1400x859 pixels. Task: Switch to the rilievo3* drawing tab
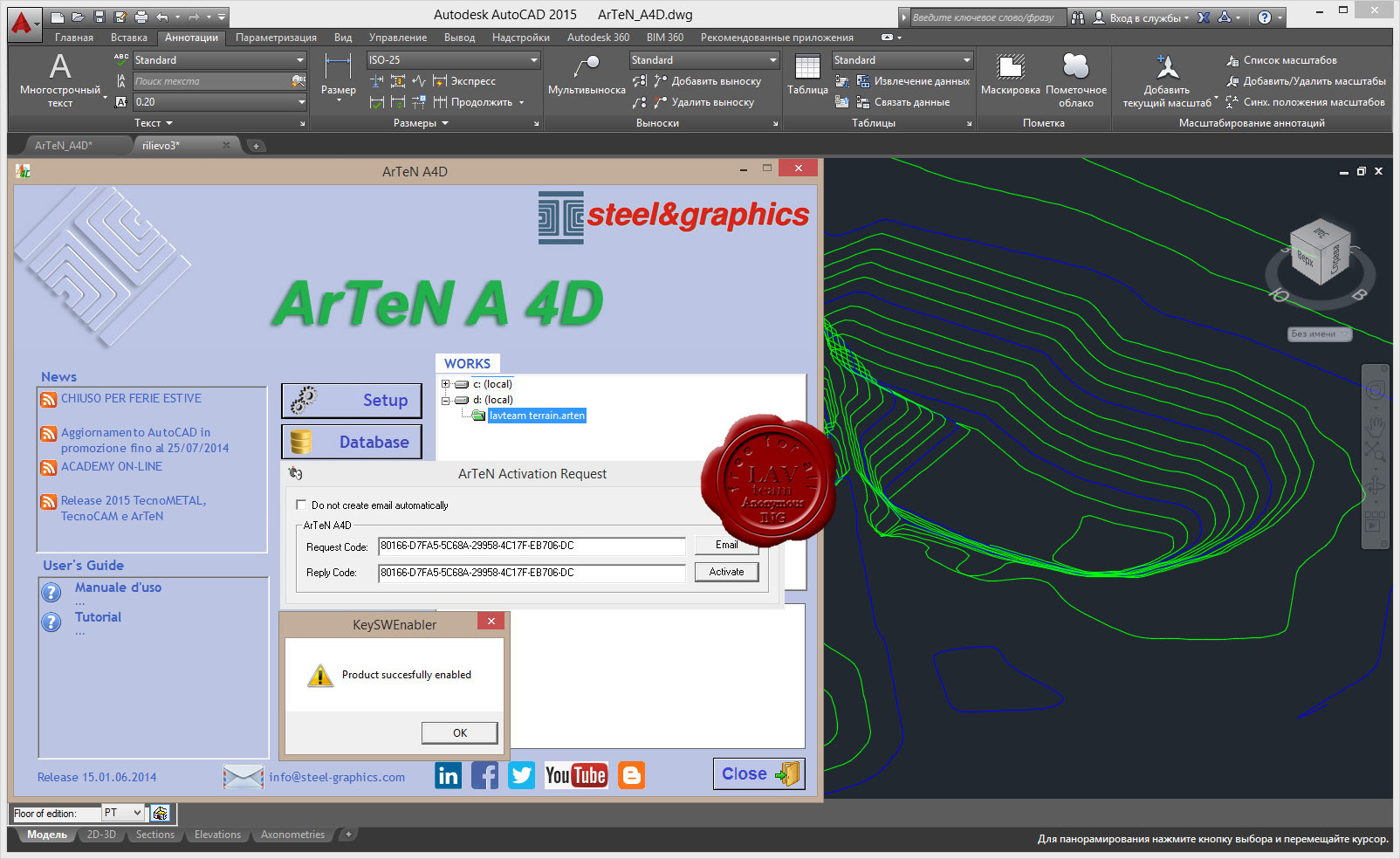161,146
